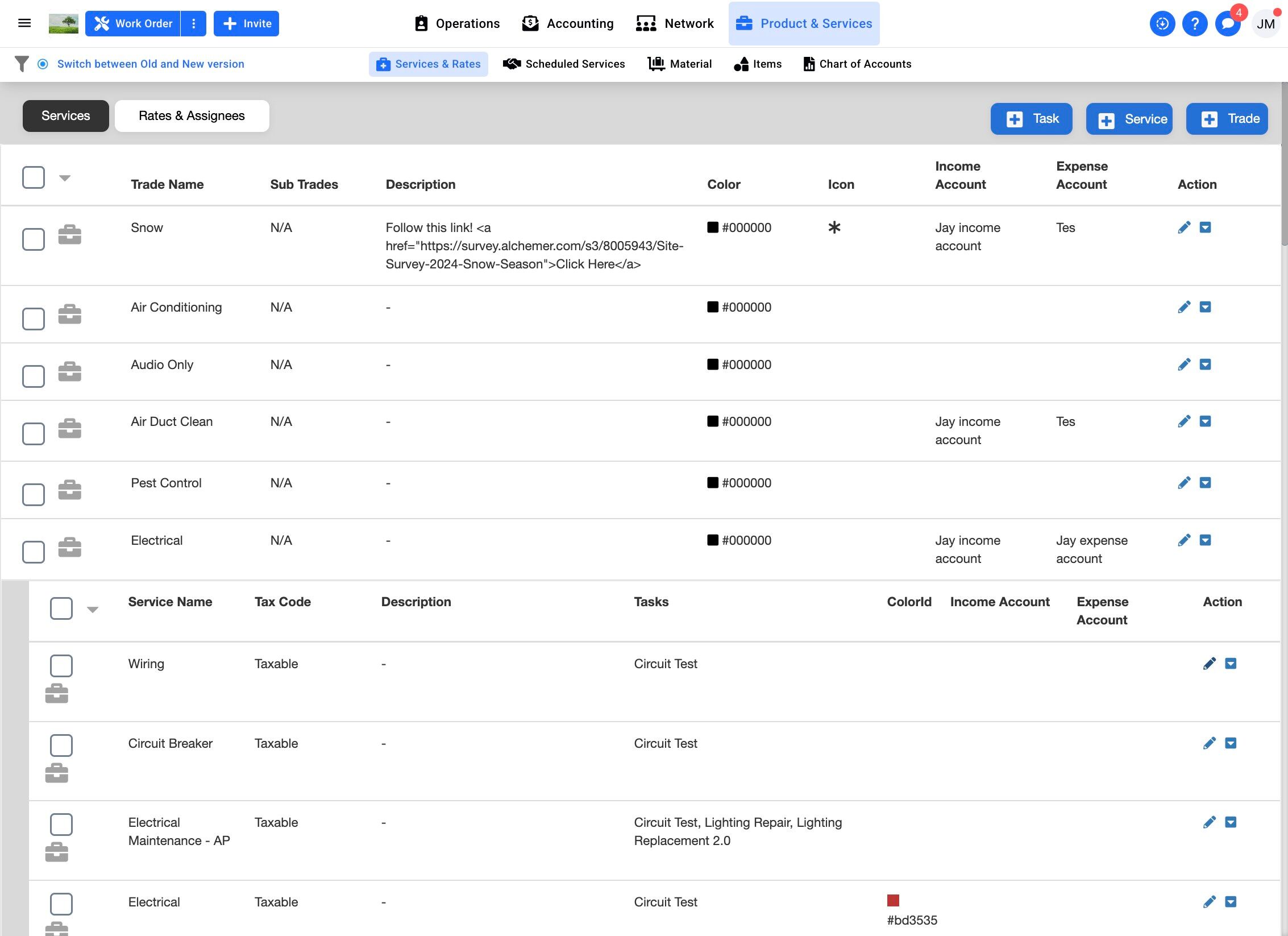1288x936 pixels.
Task: Click the add Trade button
Action: point(1227,119)
